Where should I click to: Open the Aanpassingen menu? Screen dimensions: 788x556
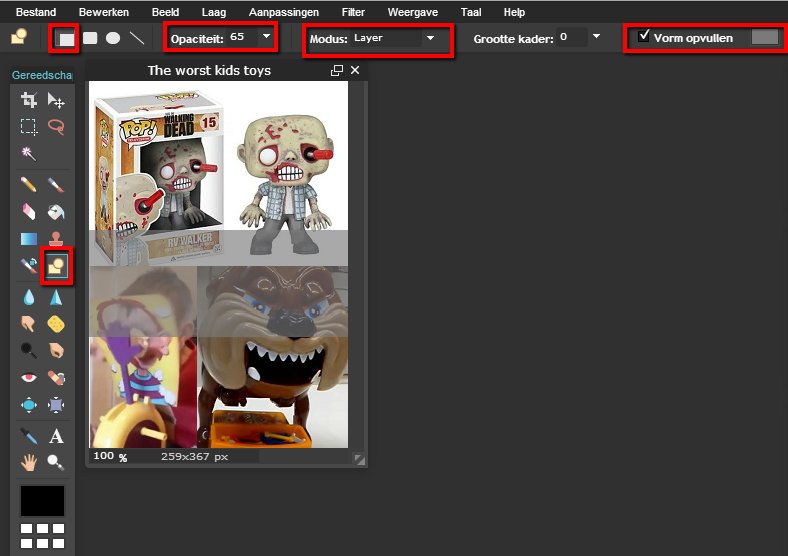(x=284, y=12)
